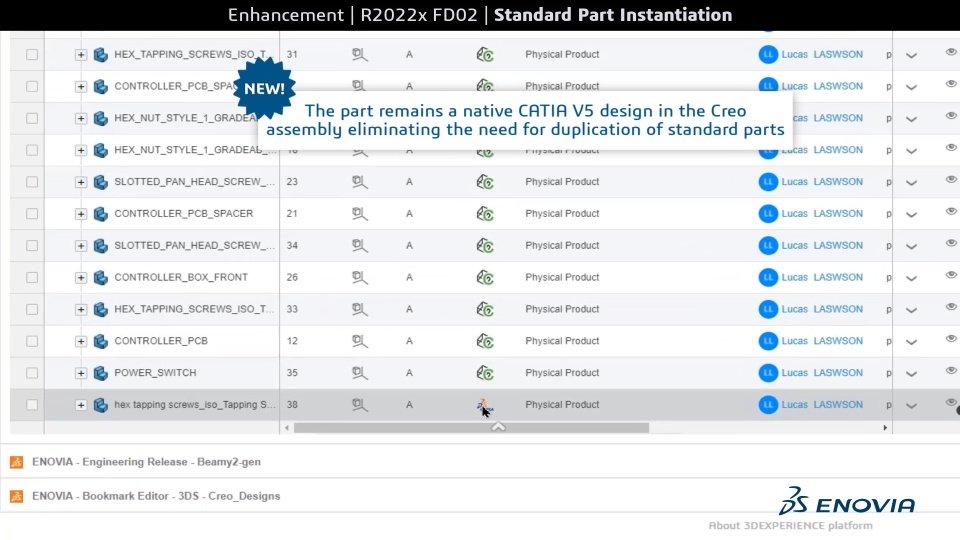Viewport: 960px width, 540px height.
Task: Tick checkbox for hex tapping screws_iso row 38
Action: point(32,405)
